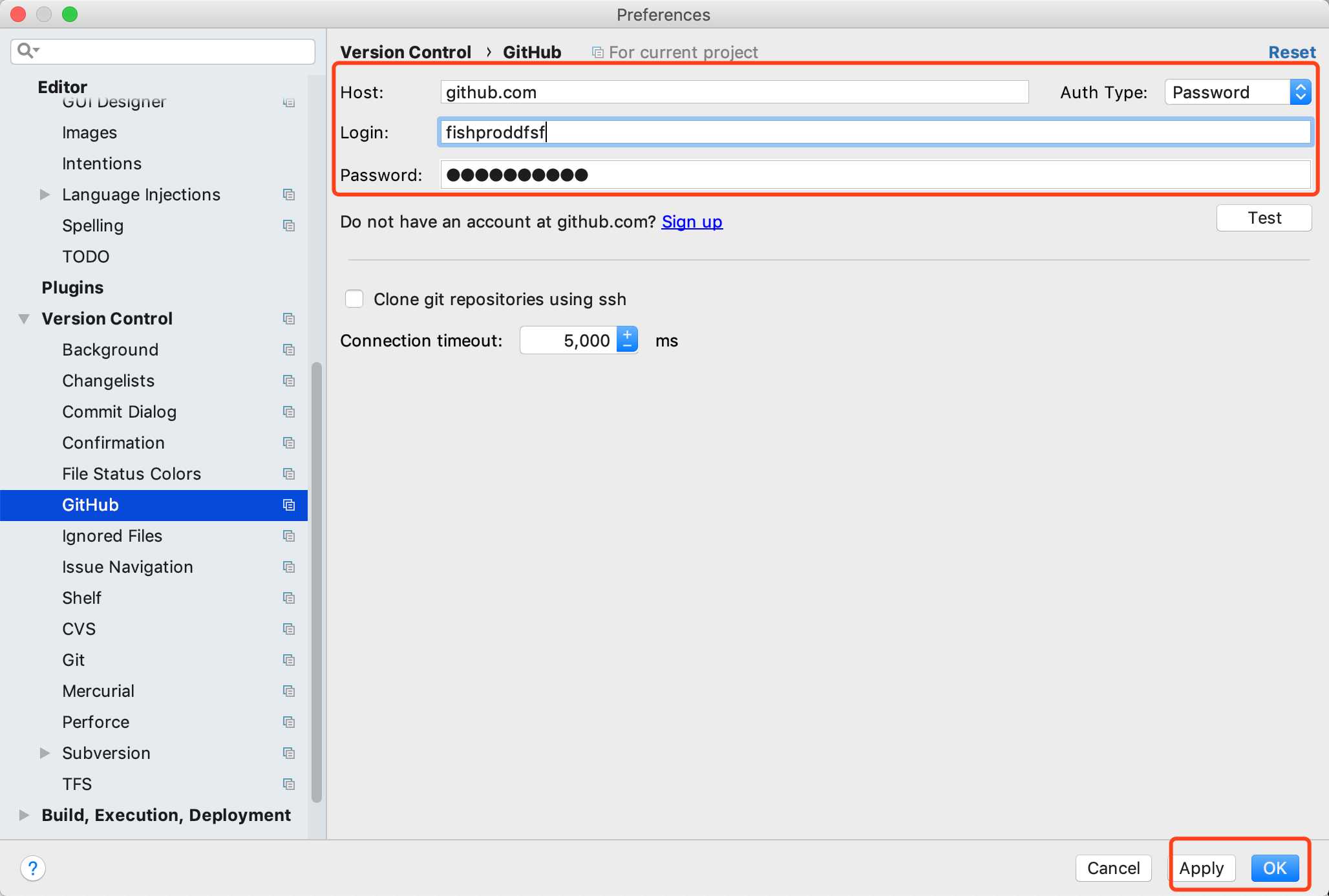Click project-level icon beside Subversion
Image resolution: width=1329 pixels, height=896 pixels.
tap(289, 753)
